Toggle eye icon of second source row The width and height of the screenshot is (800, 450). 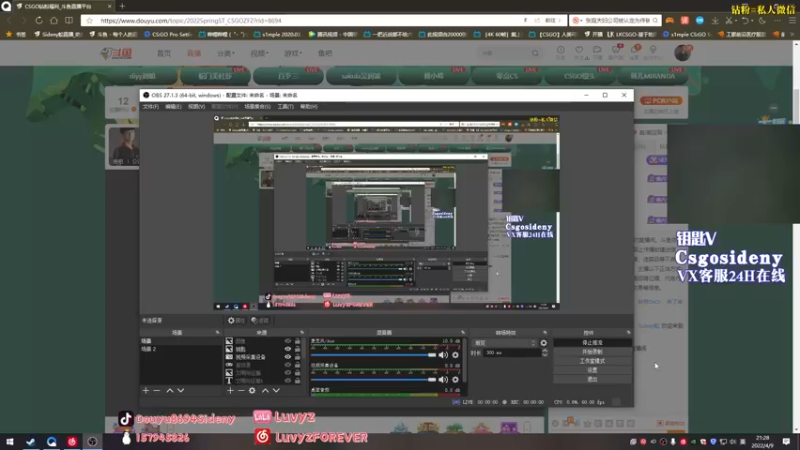pos(288,349)
